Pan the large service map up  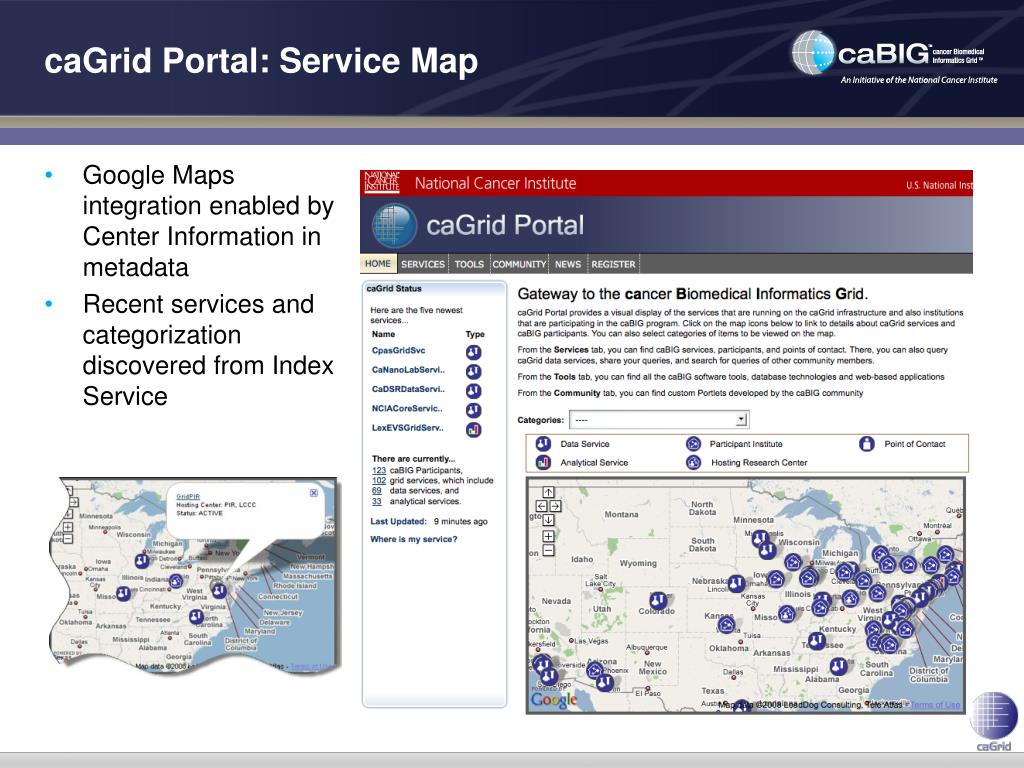548,492
